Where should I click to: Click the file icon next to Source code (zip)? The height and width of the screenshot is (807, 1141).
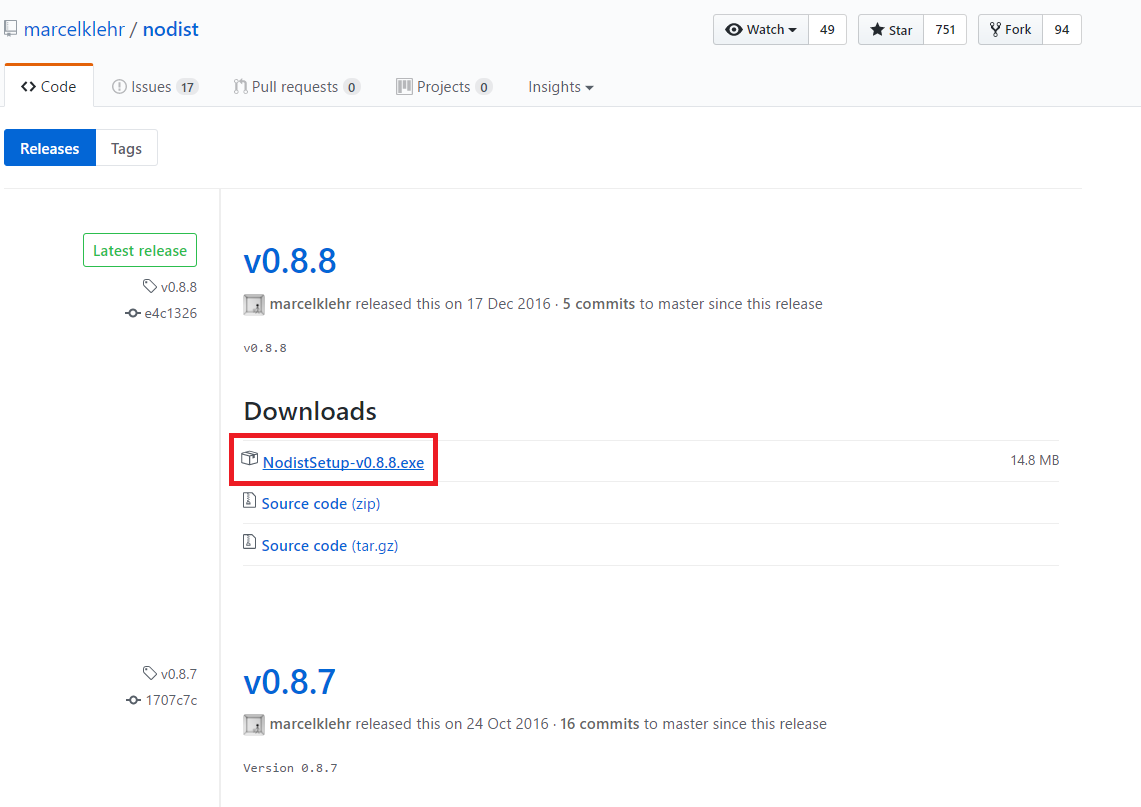click(249, 499)
